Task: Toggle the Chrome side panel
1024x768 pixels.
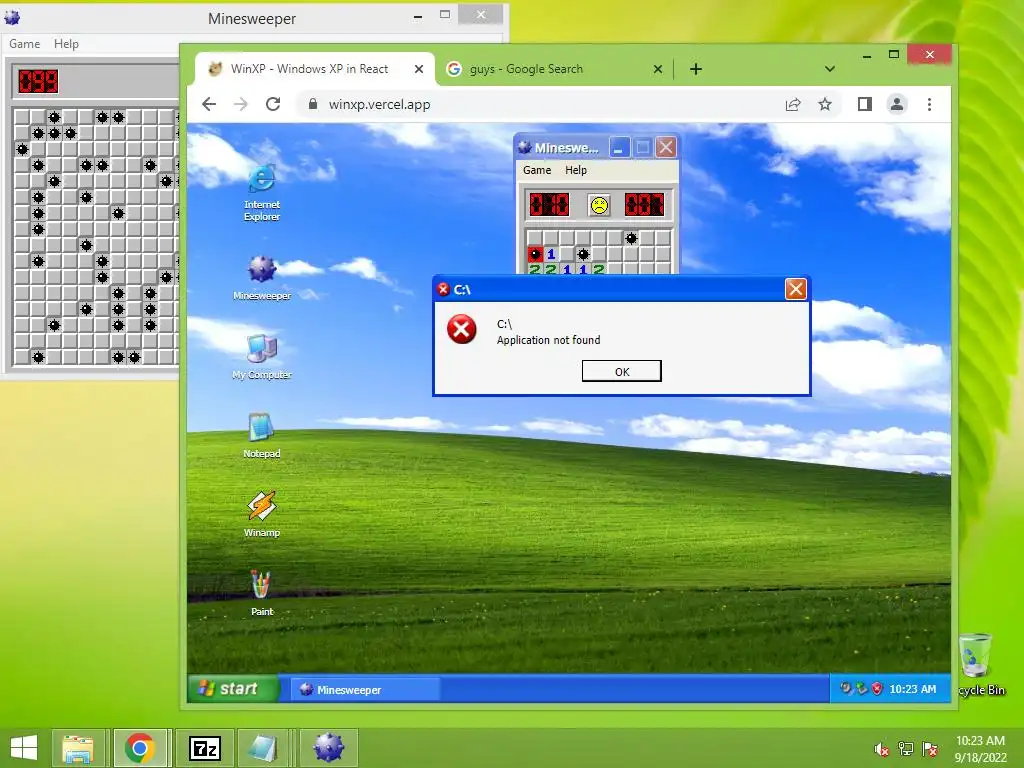Action: pyautogui.click(x=865, y=104)
